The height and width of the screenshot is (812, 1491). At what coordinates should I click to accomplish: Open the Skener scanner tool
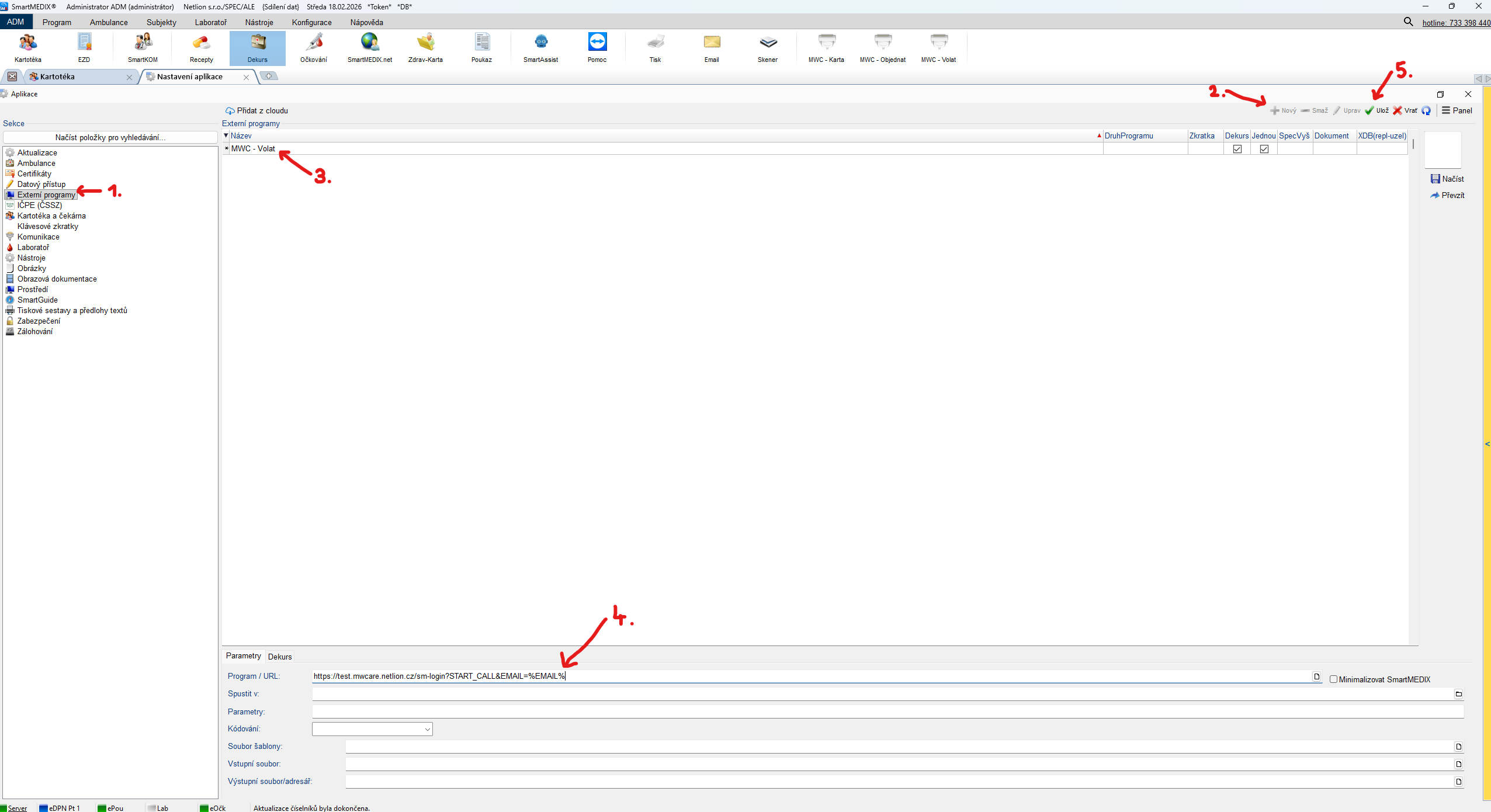(767, 47)
